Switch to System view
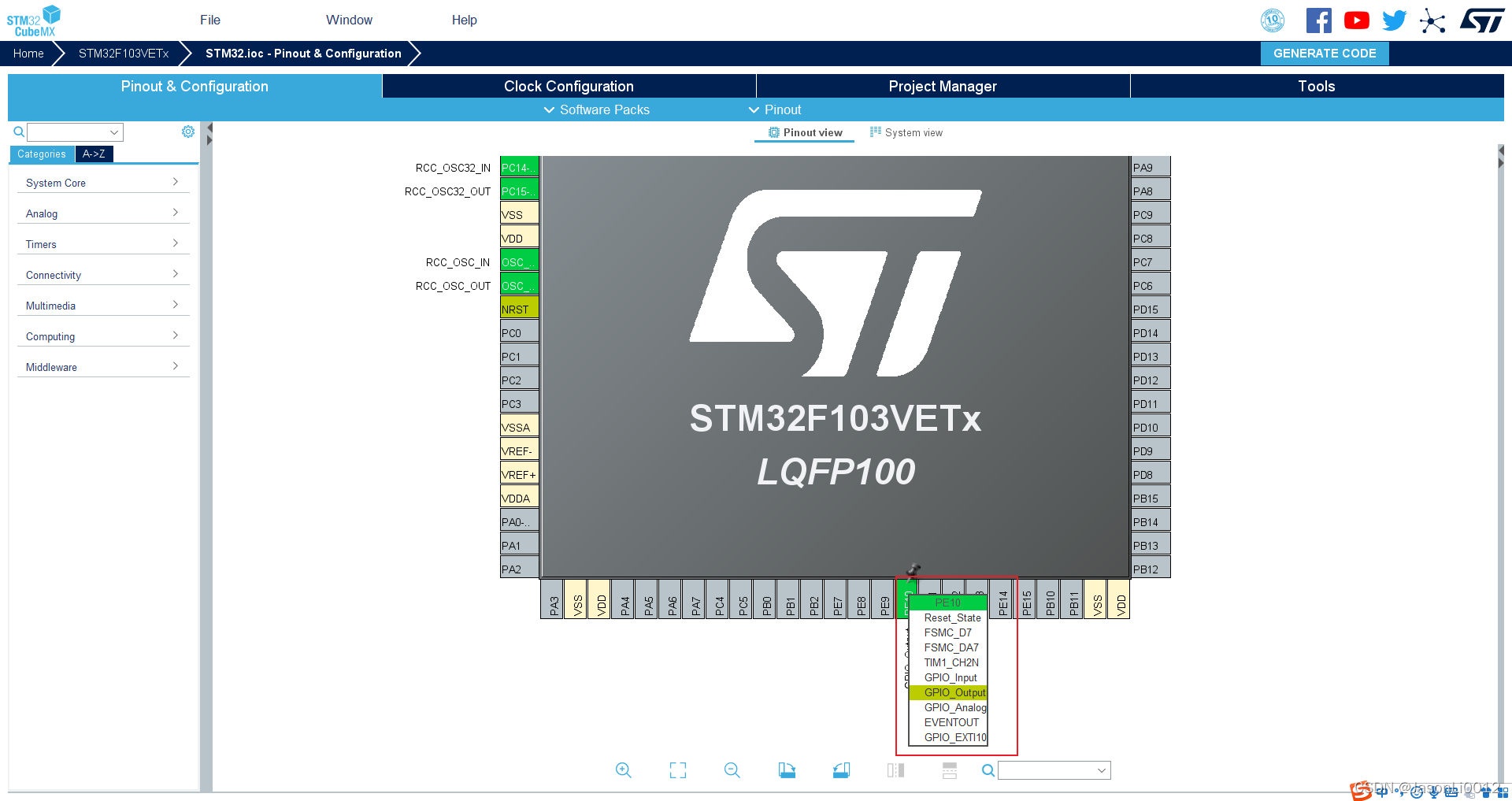The width and height of the screenshot is (1512, 801). click(x=906, y=132)
